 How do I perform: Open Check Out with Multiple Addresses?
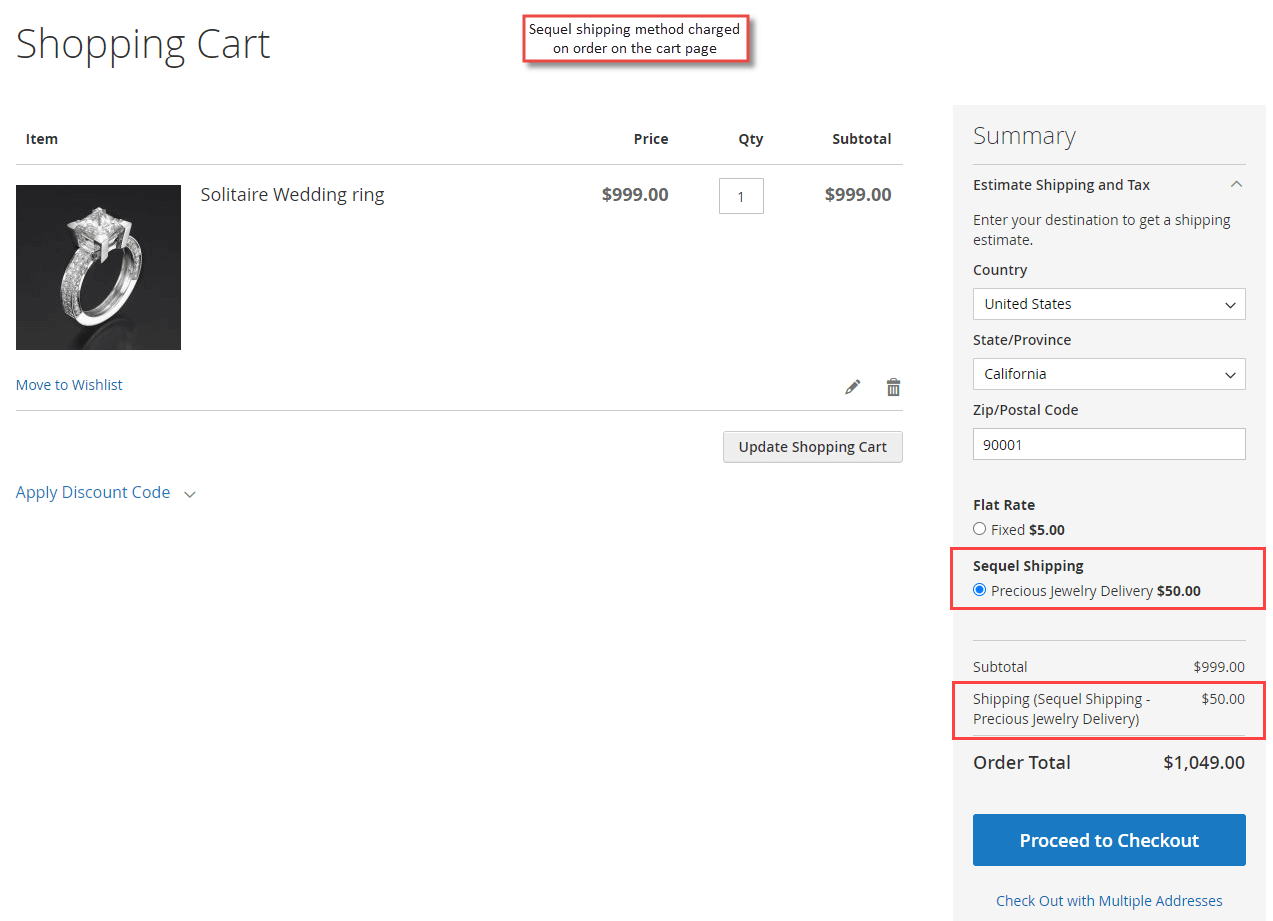[1108, 900]
